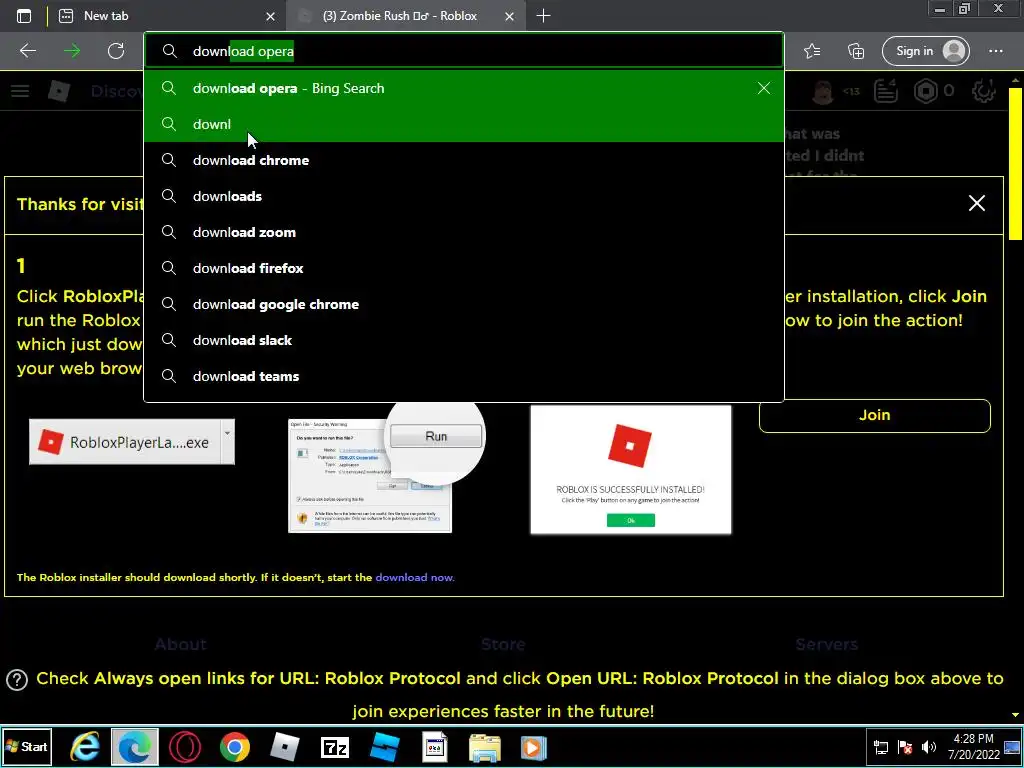Remove the download opera suggestion
The height and width of the screenshot is (768, 1024).
[x=763, y=88]
